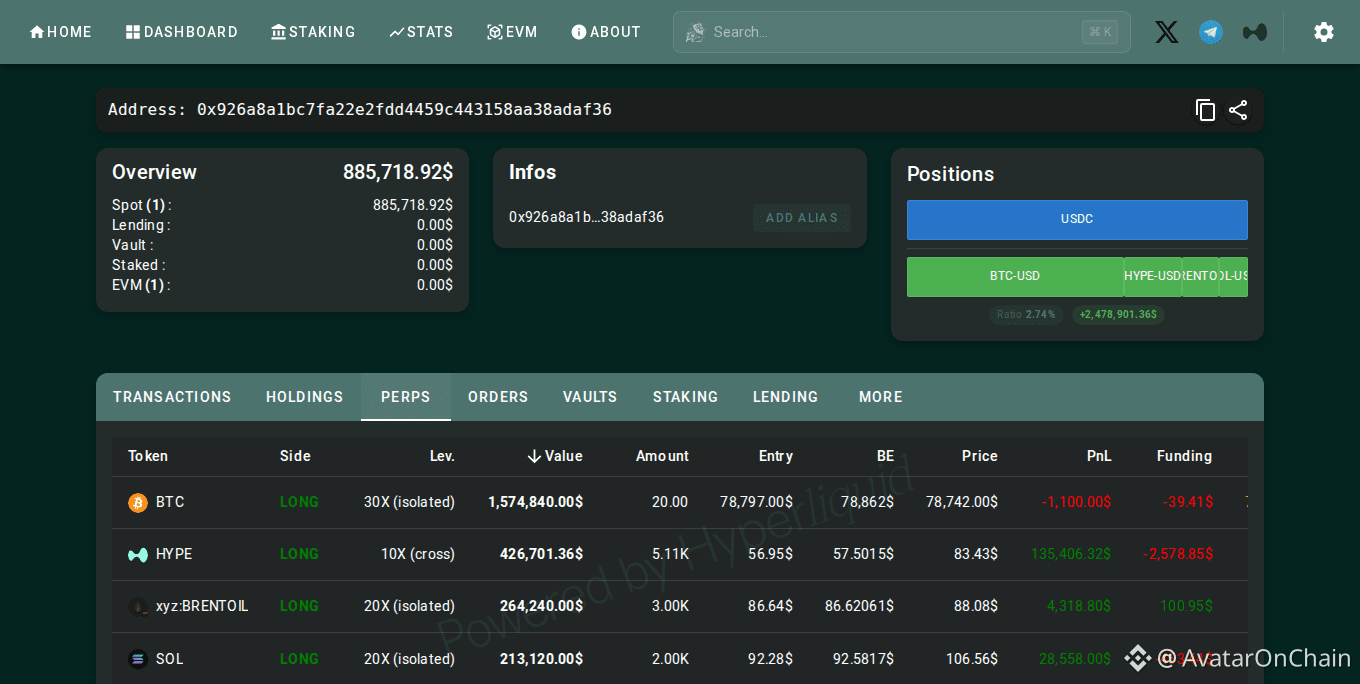The image size is (1360, 684).
Task: Copy the address with copy icon
Action: point(1206,110)
